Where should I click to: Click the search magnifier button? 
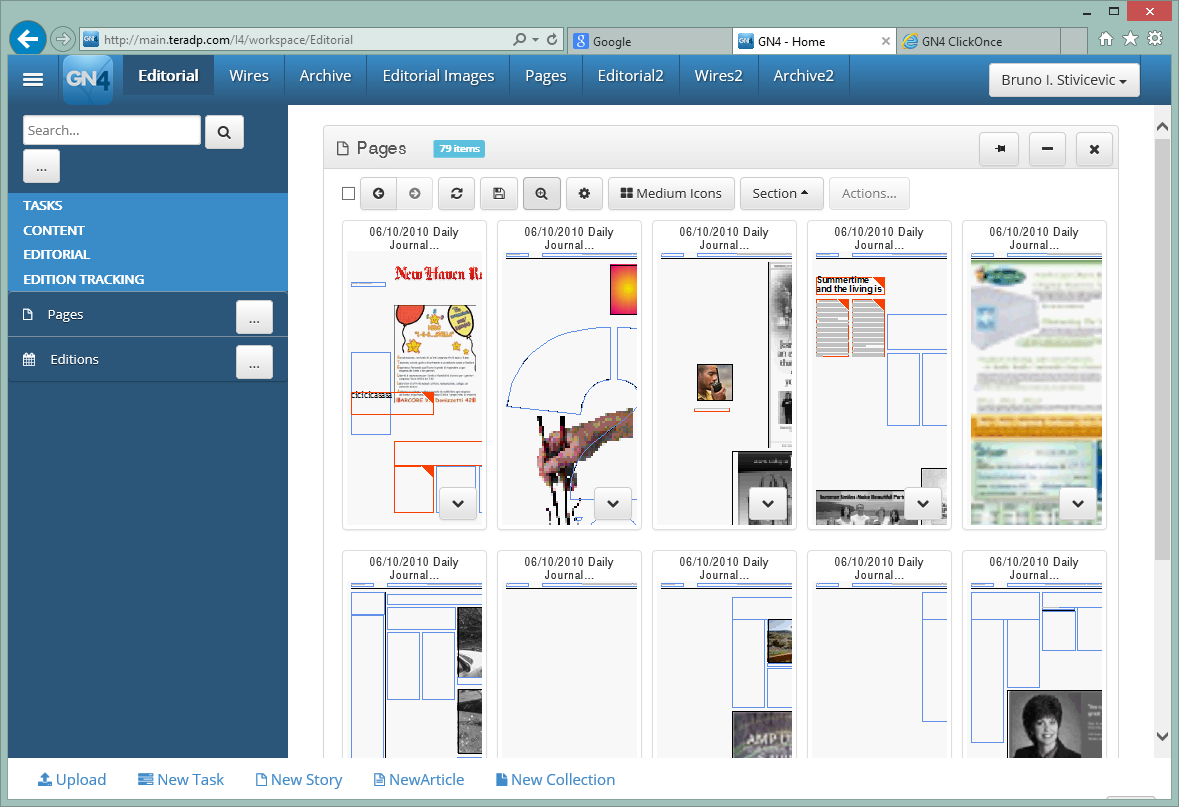[224, 132]
